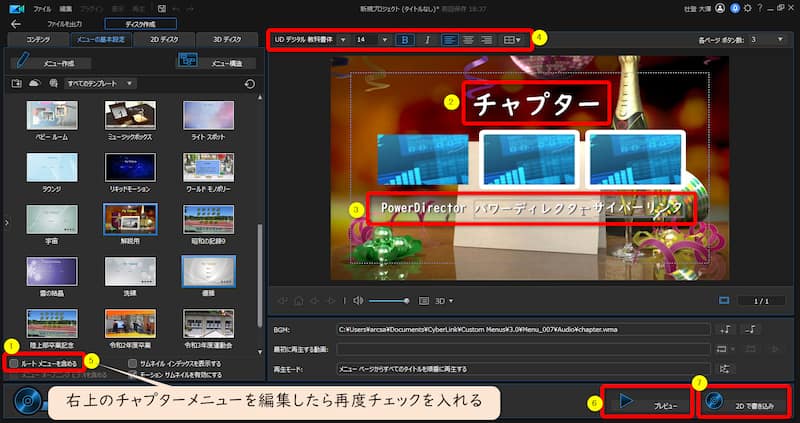The image size is (800, 423).
Task: Switch to the menu basic settings tab
Action: click(x=101, y=40)
